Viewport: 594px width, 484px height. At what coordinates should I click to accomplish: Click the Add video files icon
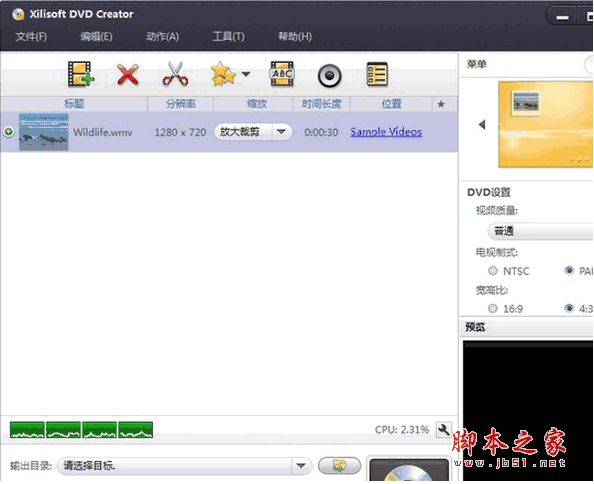pos(81,74)
